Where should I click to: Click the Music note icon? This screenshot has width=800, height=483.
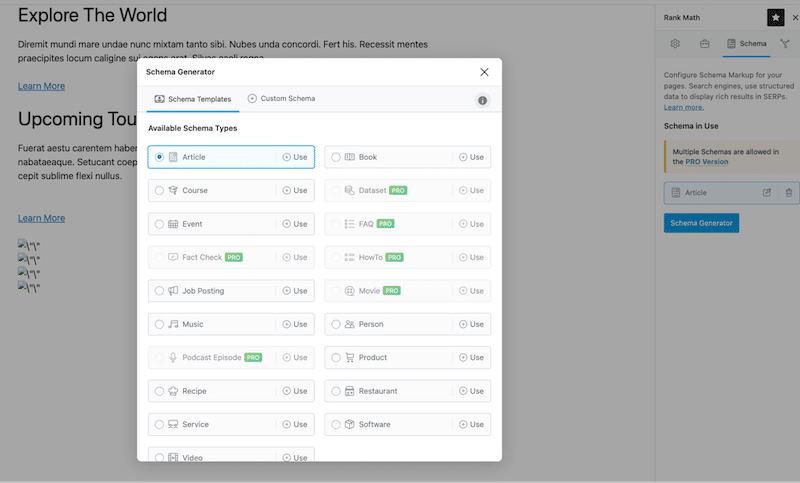(173, 324)
